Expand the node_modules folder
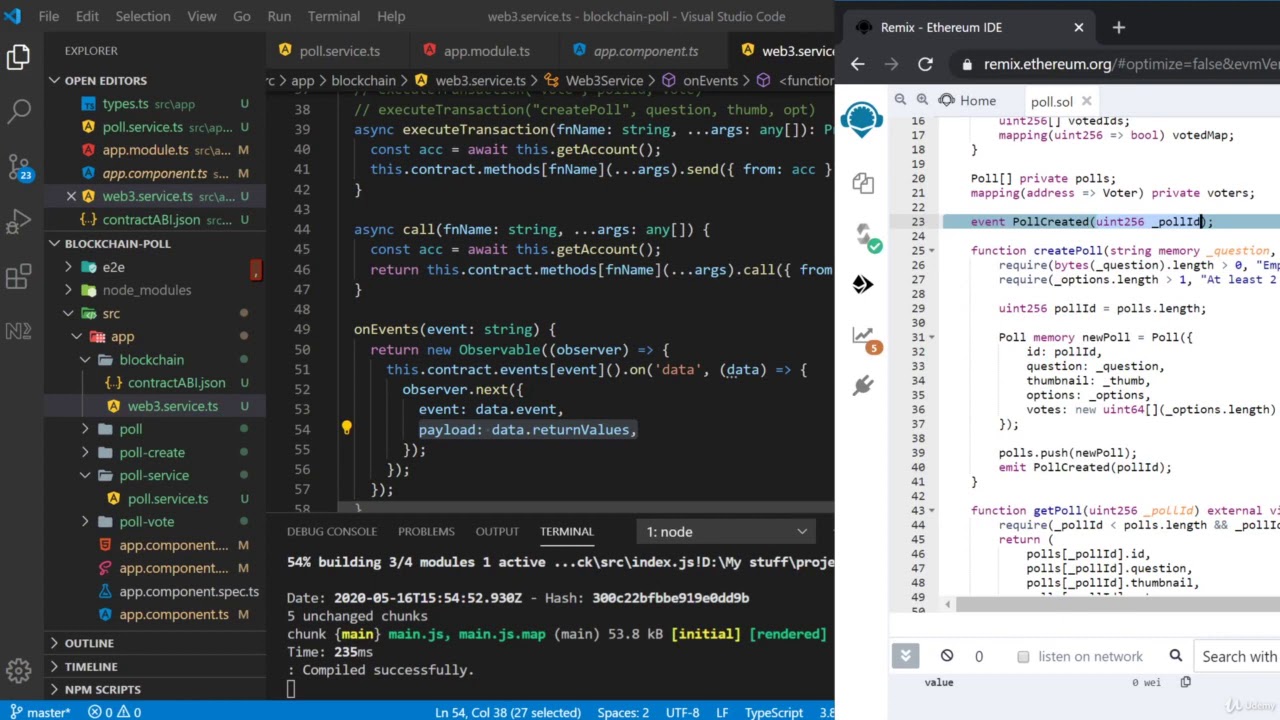 click(x=147, y=290)
